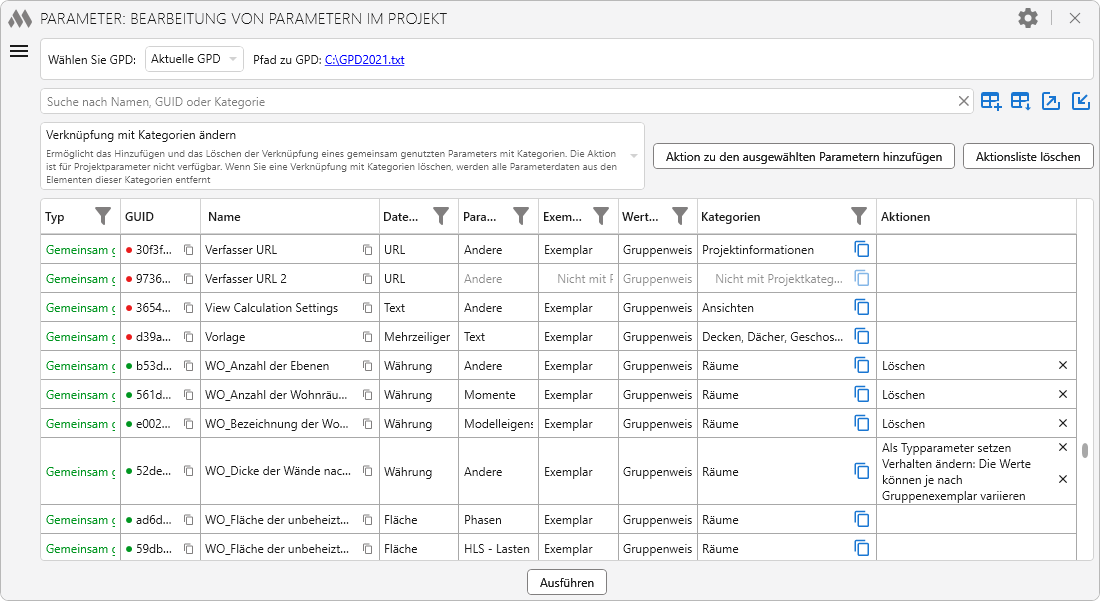Image resolution: width=1100 pixels, height=601 pixels.
Task: Open the filter for the Kategorien column
Action: pyautogui.click(x=858, y=216)
